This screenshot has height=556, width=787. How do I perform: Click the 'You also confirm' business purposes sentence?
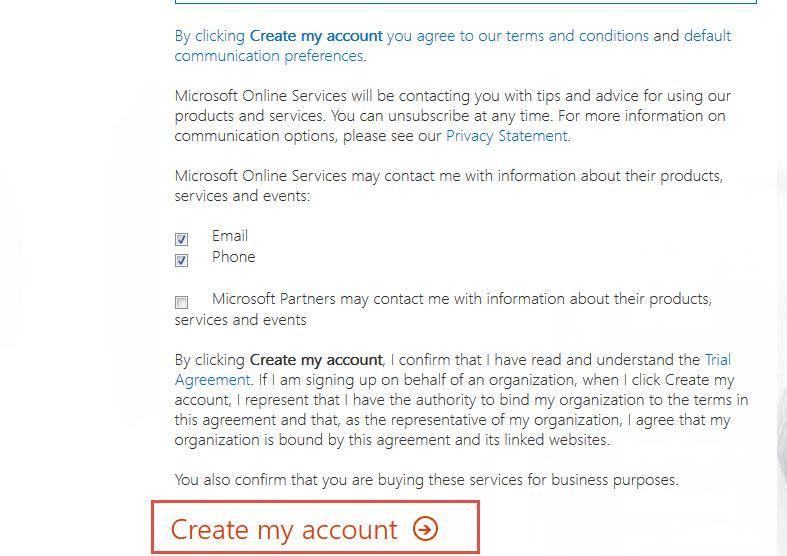pos(427,480)
